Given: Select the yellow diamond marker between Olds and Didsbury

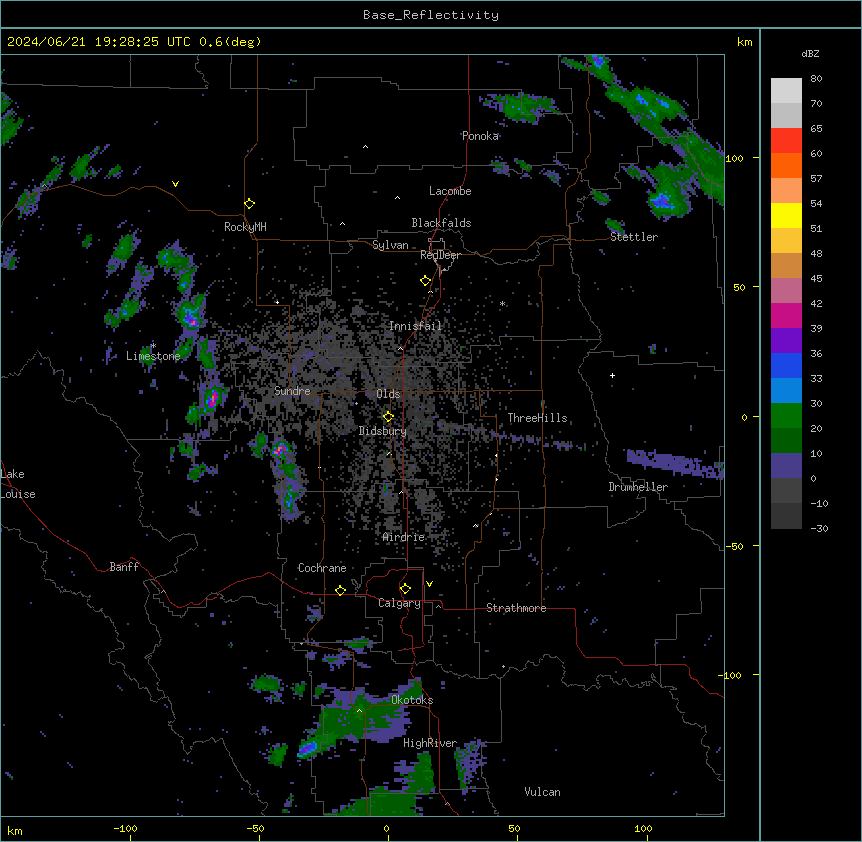Looking at the screenshot, I should (x=388, y=417).
